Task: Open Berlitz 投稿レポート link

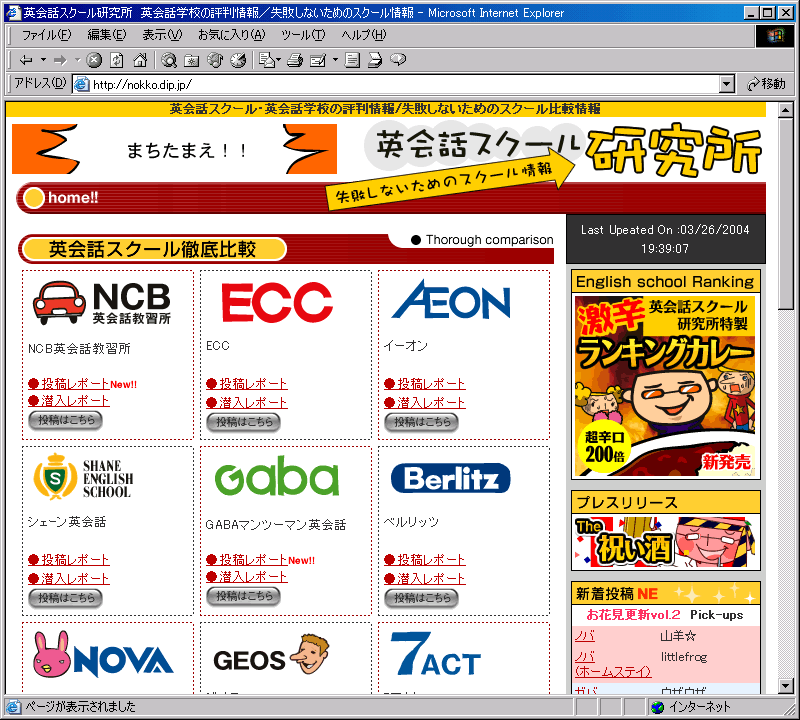Action: pos(425,560)
